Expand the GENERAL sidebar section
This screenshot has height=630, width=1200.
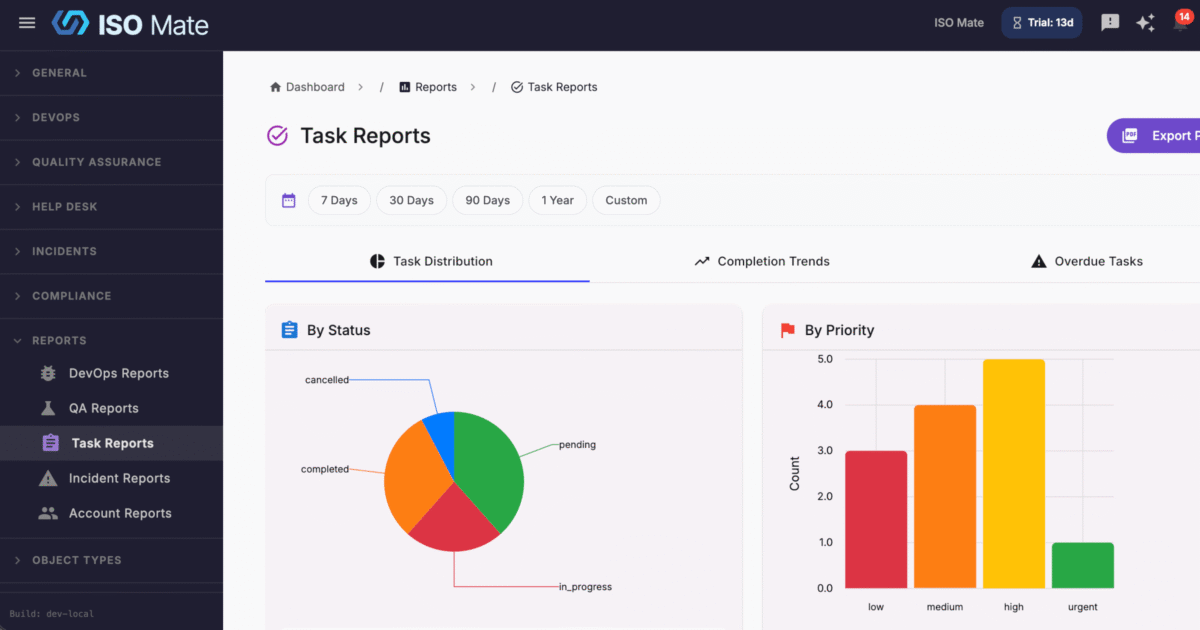pos(60,72)
